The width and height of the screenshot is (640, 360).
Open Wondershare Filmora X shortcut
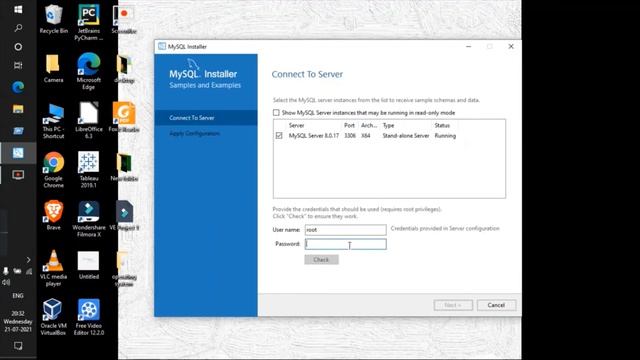89,219
